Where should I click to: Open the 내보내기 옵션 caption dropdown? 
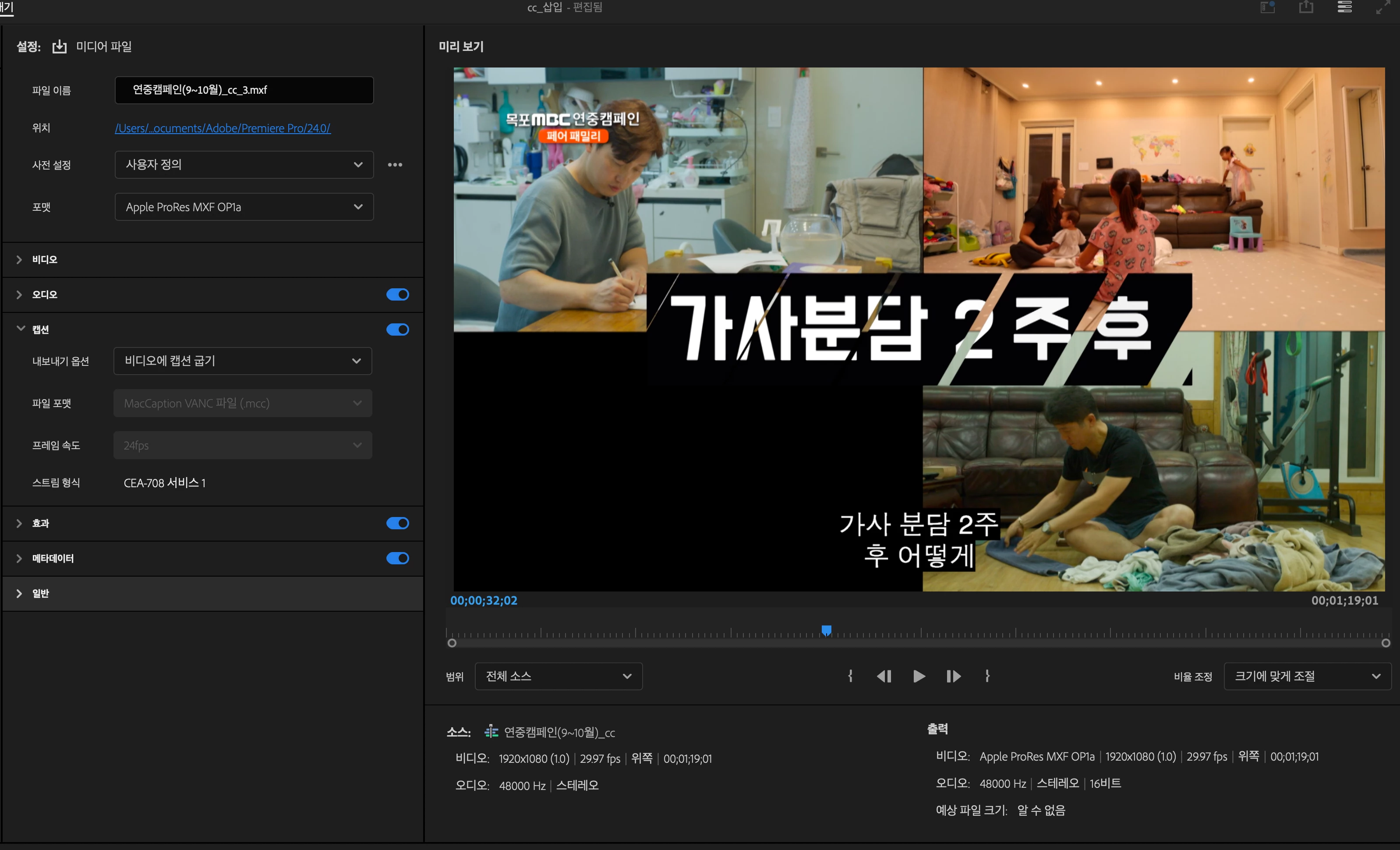coord(243,361)
